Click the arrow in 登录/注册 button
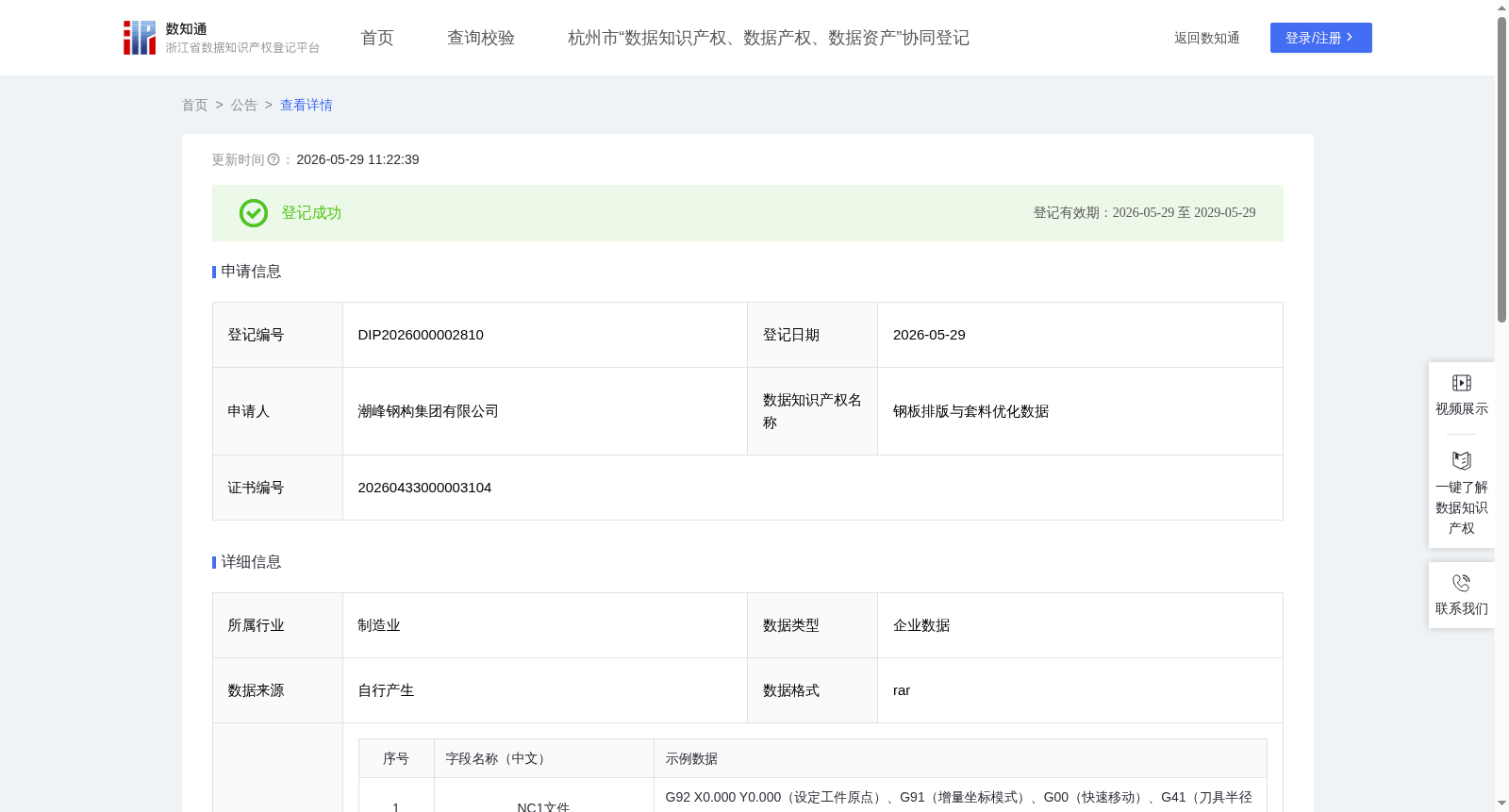Viewport: 1509px width, 812px height. coord(1351,38)
